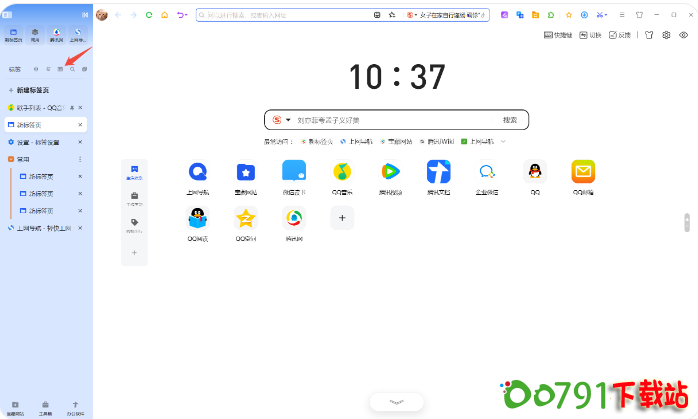Open the search engine dropdown in search box
The width and height of the screenshot is (698, 419).
coord(288,120)
